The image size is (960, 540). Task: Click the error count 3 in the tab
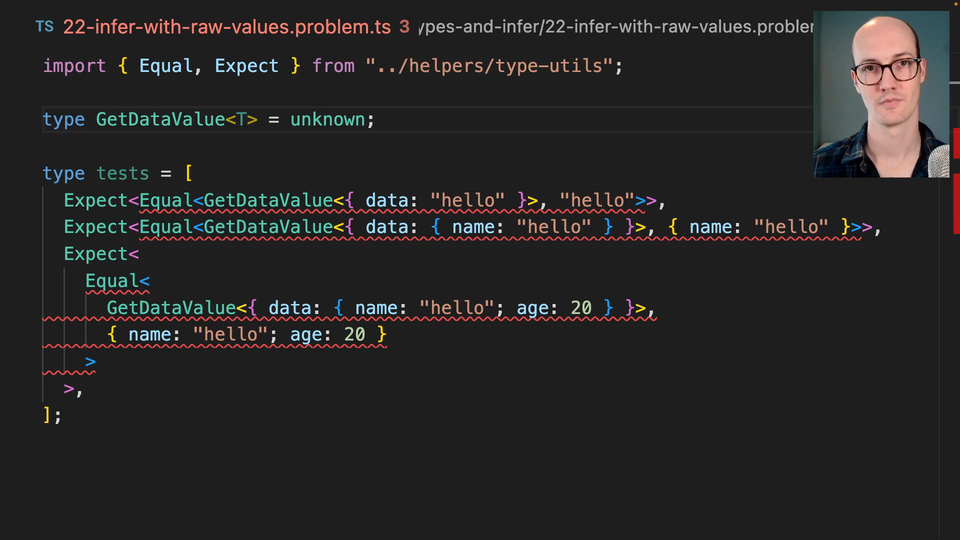pyautogui.click(x=404, y=27)
